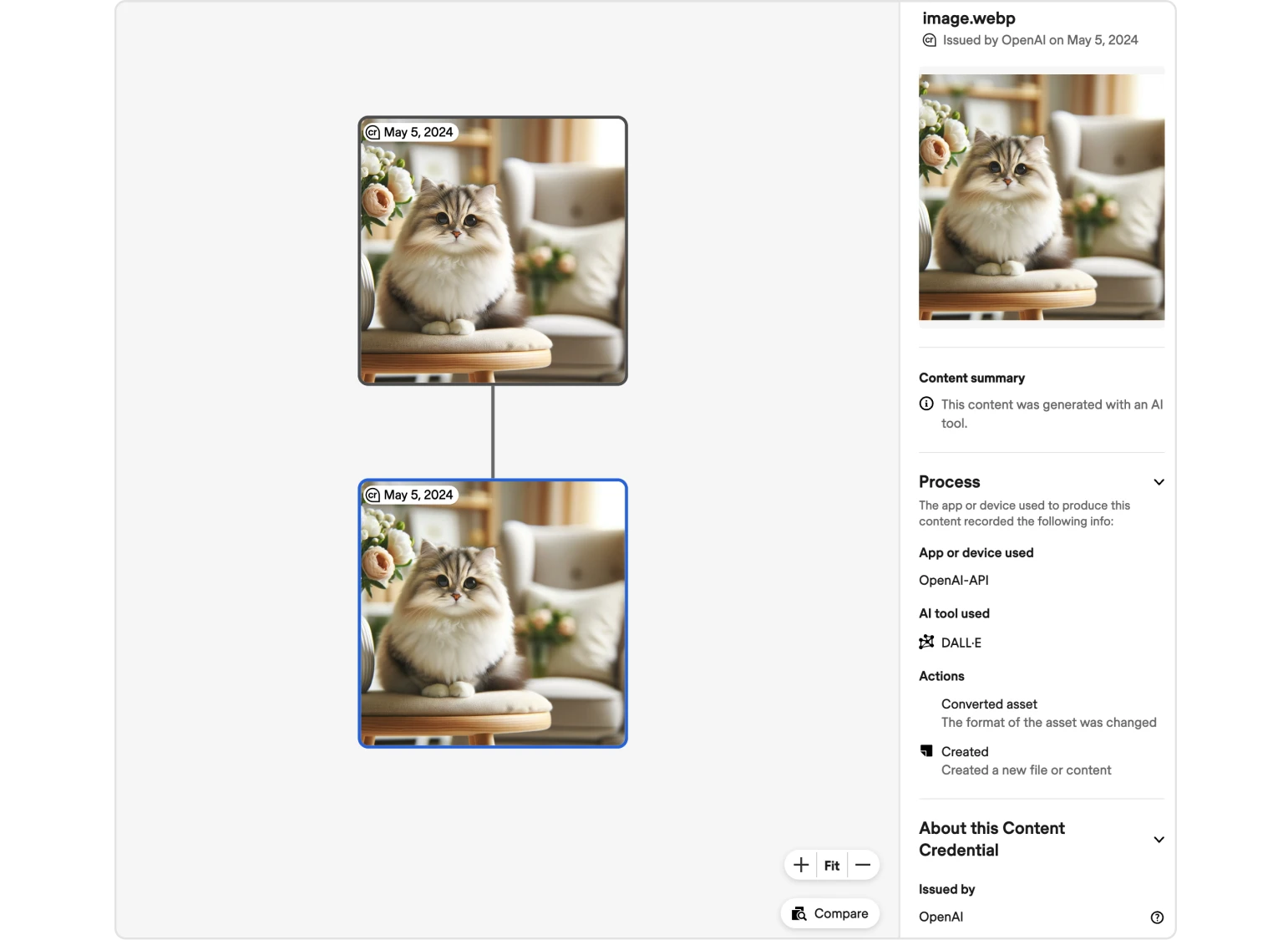The height and width of the screenshot is (940, 1288).
Task: Select the top May 5, 2024 image node
Action: [x=493, y=251]
